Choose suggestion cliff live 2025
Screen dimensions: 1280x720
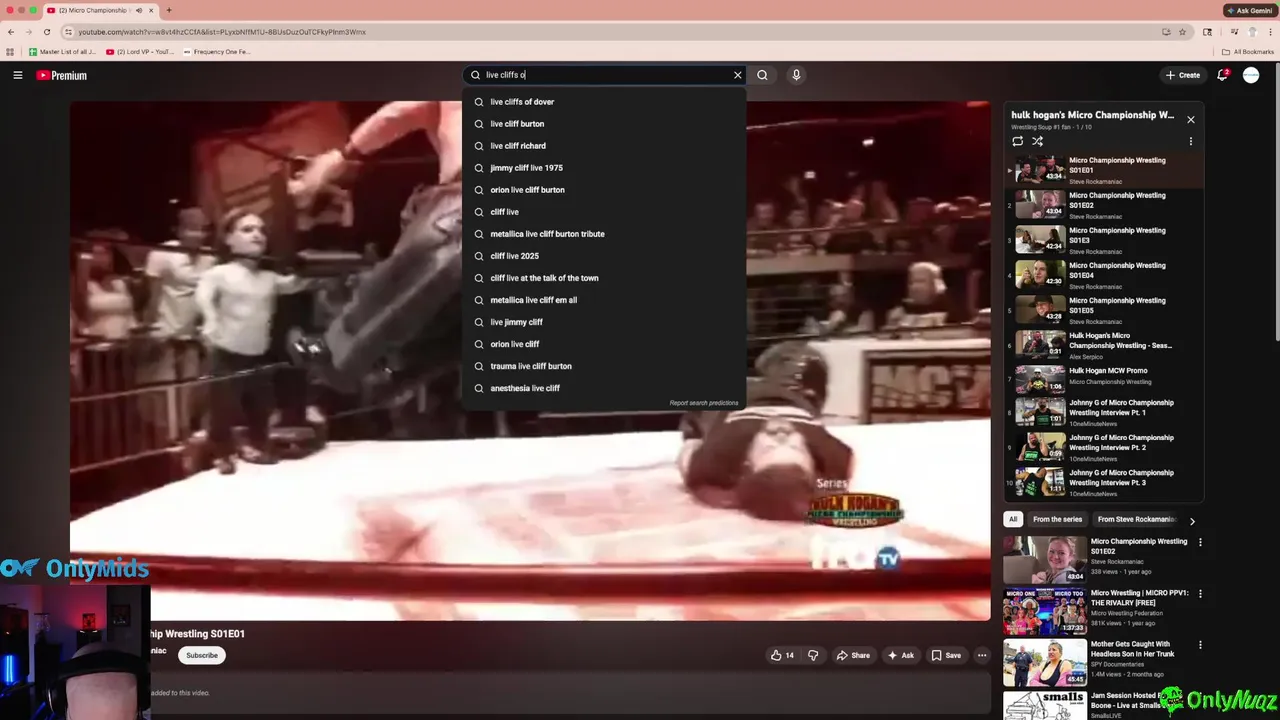click(604, 256)
